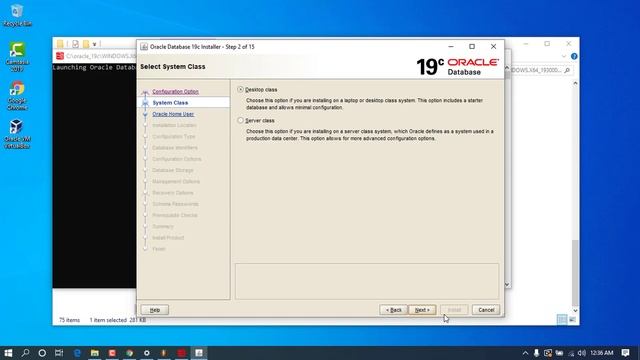Expand Explorer ribbon chevron

coord(564,56)
